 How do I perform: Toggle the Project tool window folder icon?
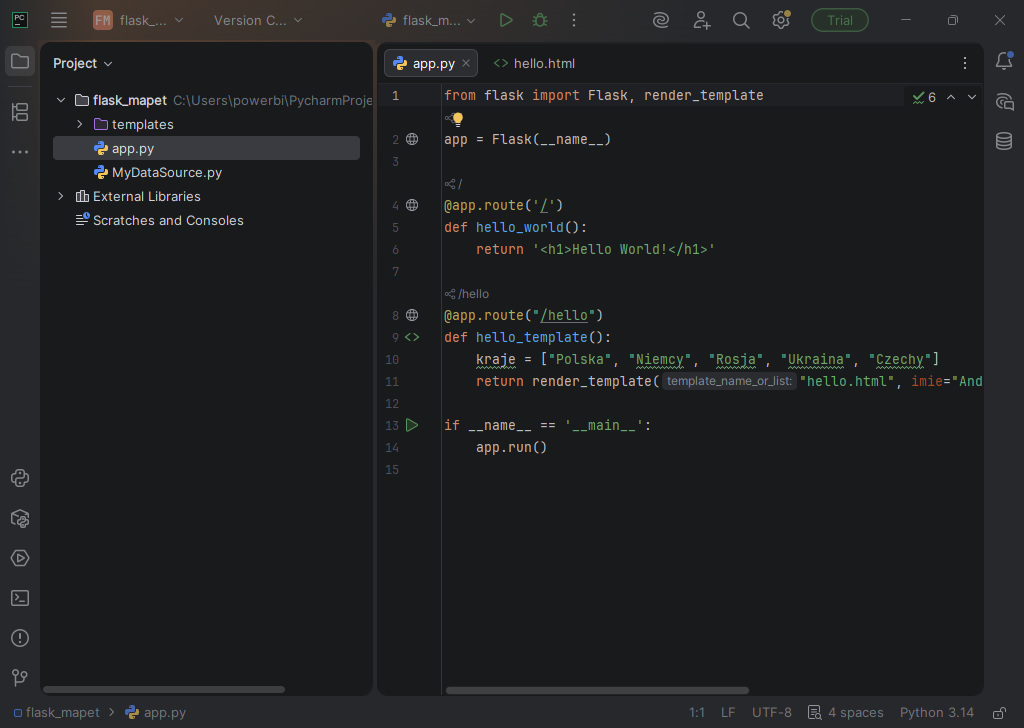[x=20, y=61]
